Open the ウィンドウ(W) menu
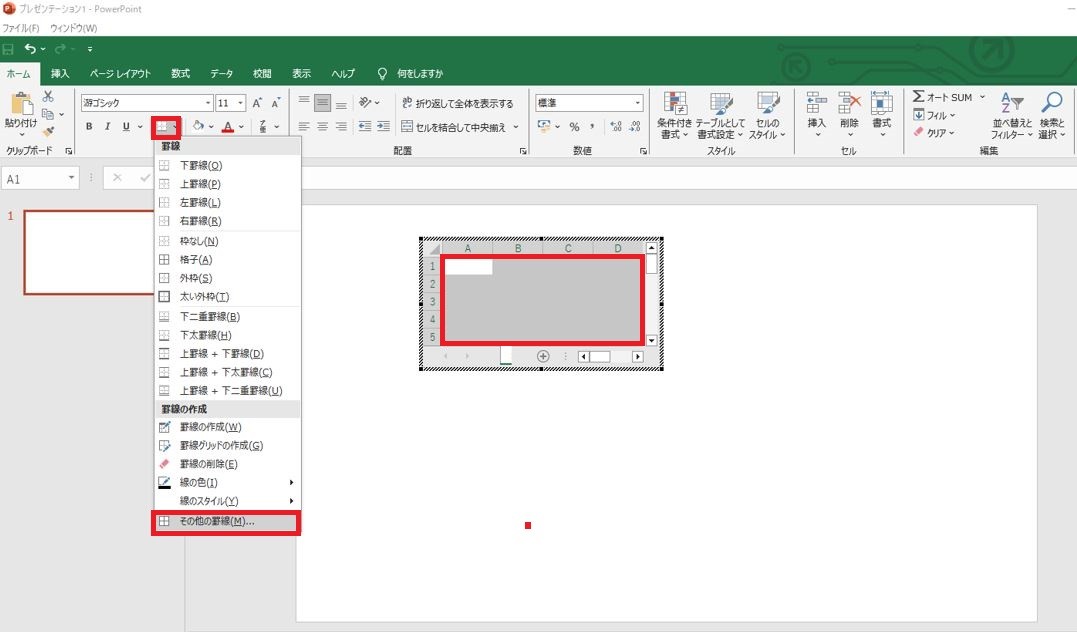Screen dimensions: 1077x632 [73, 28]
